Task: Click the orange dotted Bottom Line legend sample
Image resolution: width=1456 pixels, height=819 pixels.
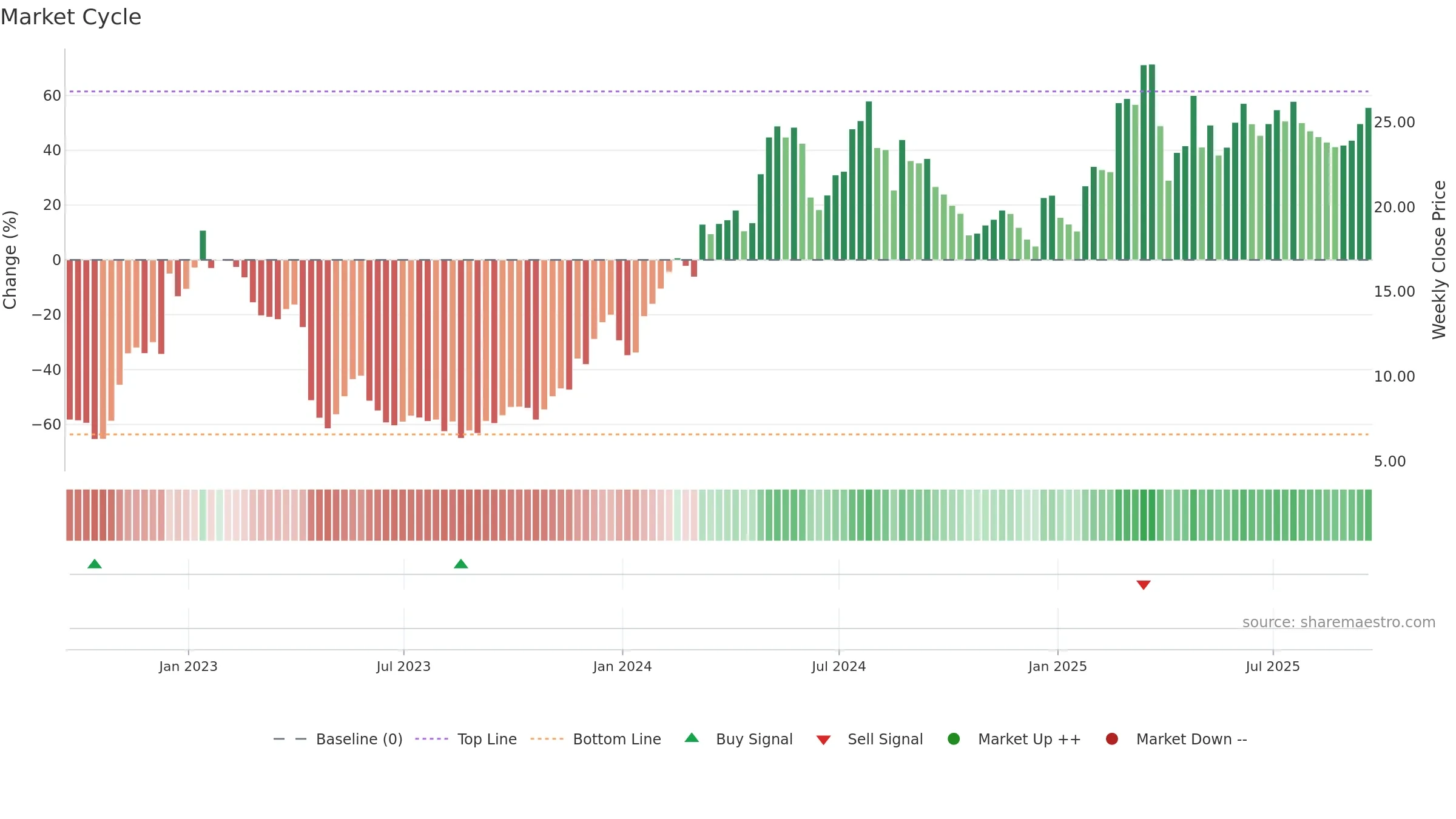Action: point(547,739)
